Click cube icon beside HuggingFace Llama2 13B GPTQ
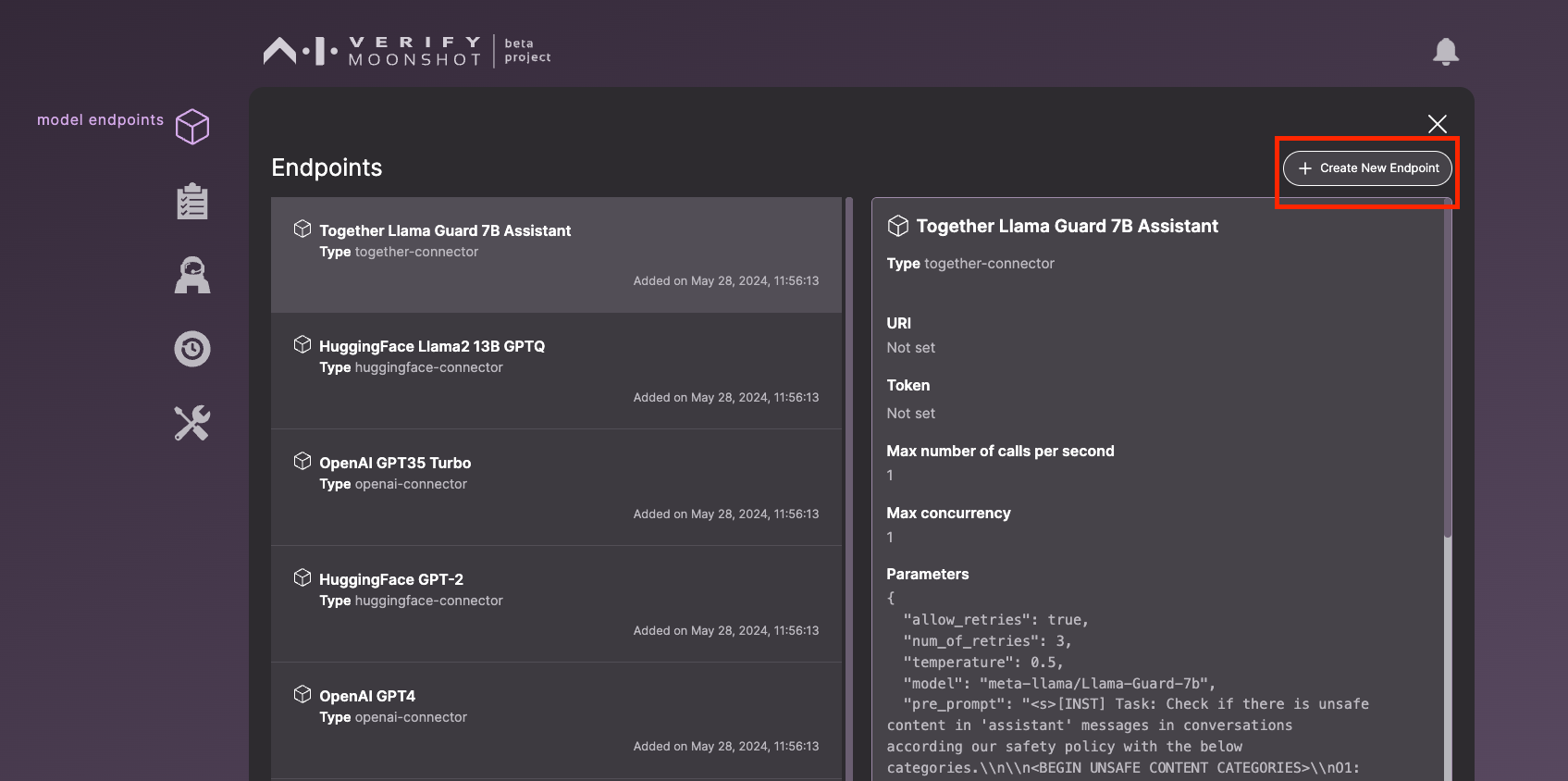 (x=302, y=345)
